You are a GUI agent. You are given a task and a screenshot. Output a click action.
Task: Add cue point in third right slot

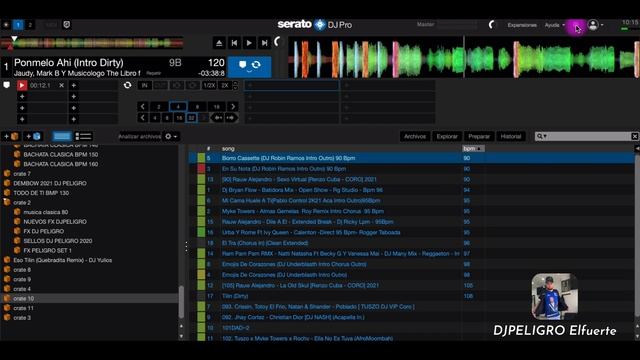click(x=73, y=108)
